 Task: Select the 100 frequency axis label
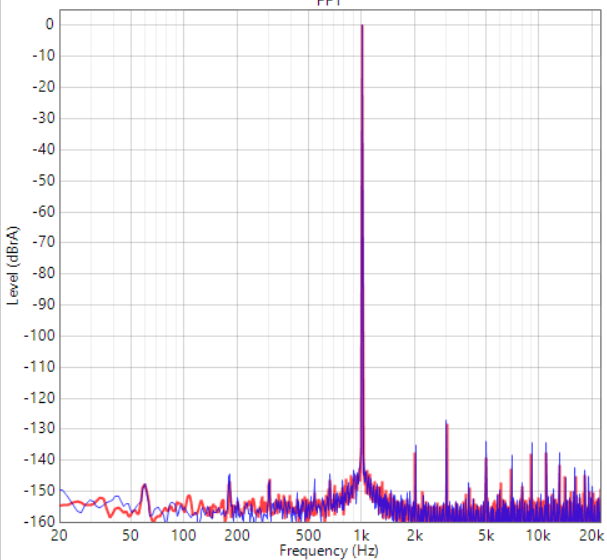[183, 536]
